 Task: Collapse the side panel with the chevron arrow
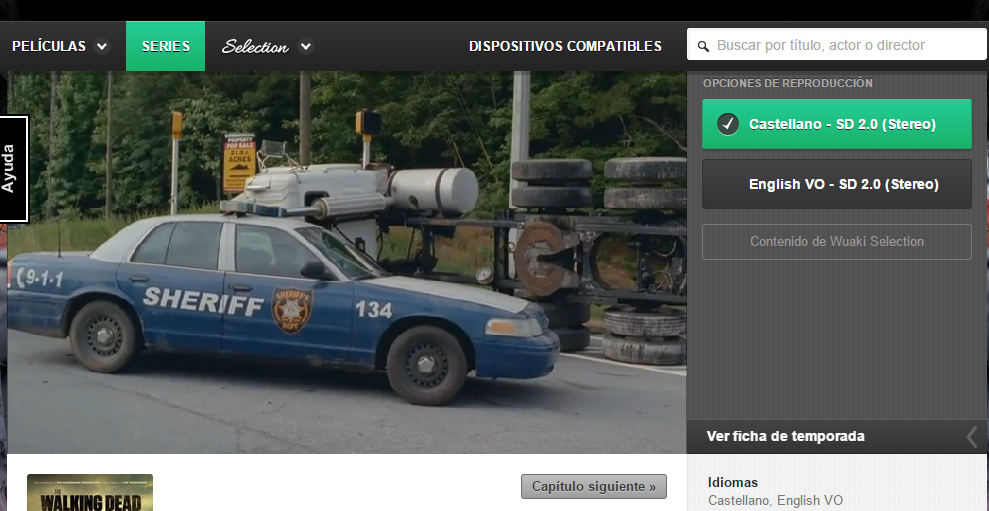tap(972, 437)
